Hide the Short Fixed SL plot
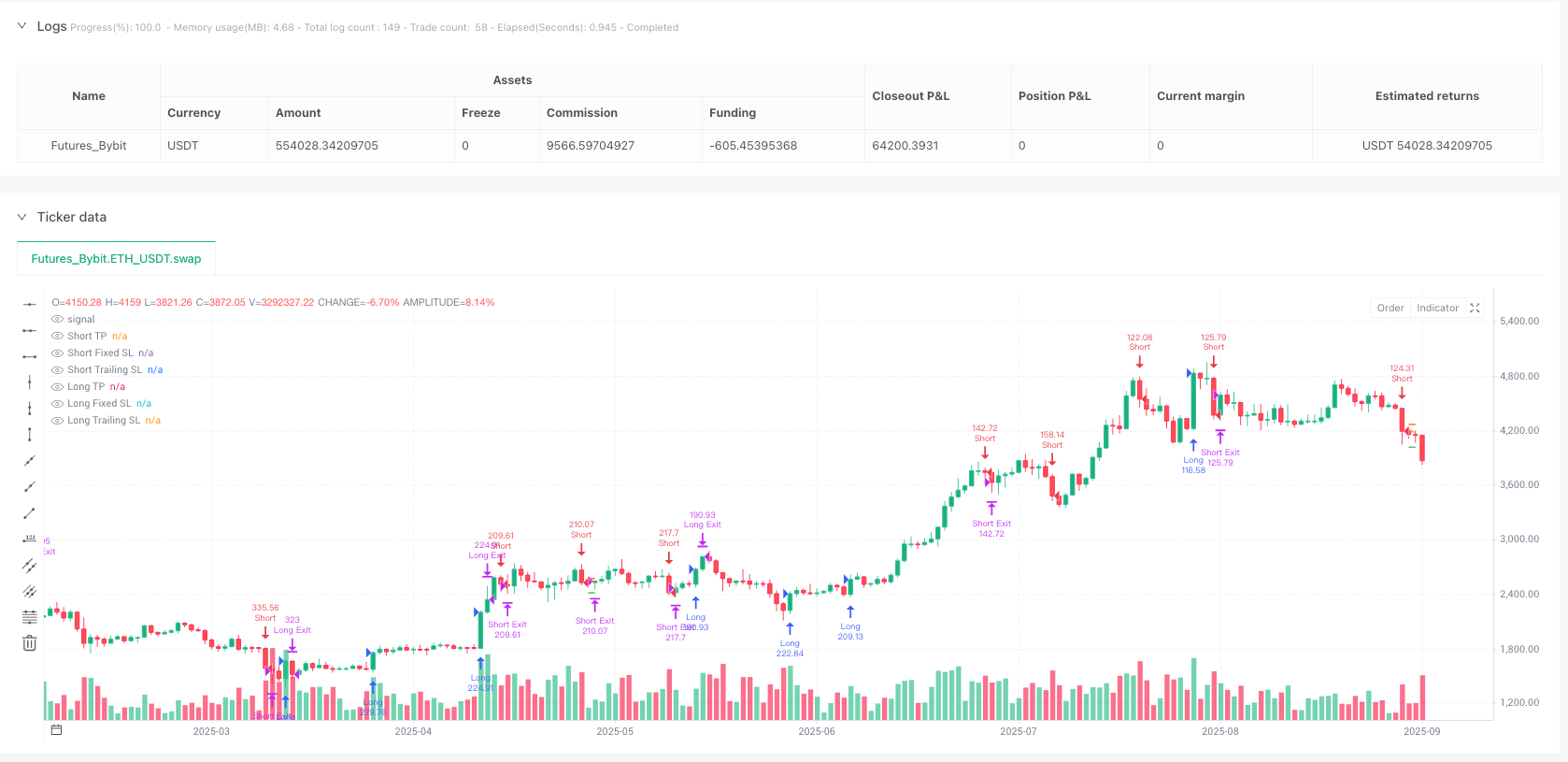The width and height of the screenshot is (1568, 762). pos(58,353)
